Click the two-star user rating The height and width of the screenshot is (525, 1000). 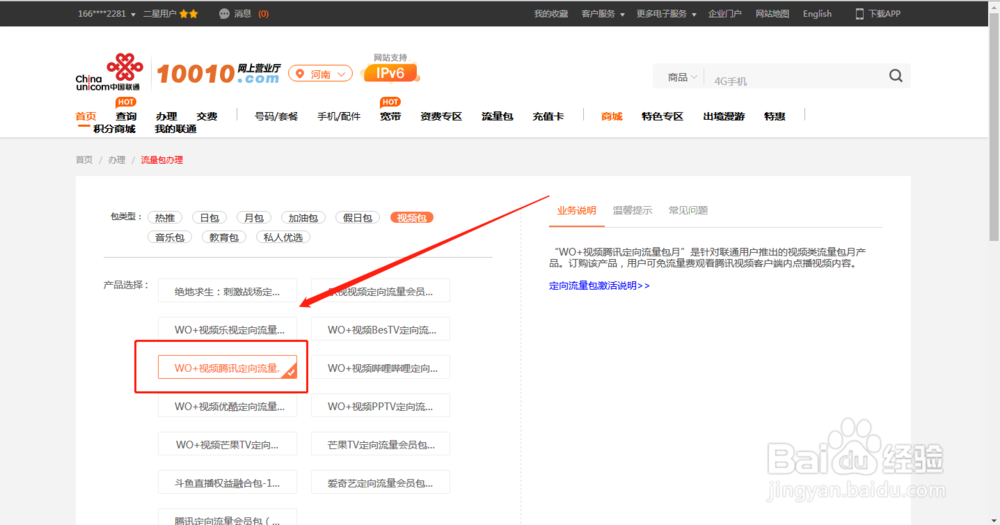click(x=189, y=13)
